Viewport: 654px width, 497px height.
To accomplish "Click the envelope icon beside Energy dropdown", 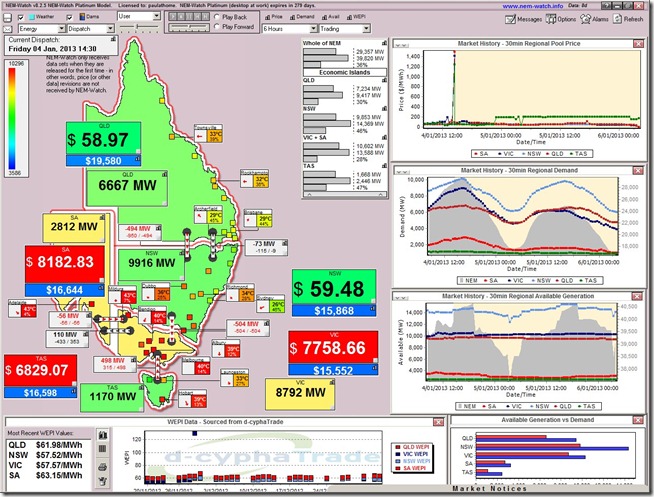I will [8, 29].
